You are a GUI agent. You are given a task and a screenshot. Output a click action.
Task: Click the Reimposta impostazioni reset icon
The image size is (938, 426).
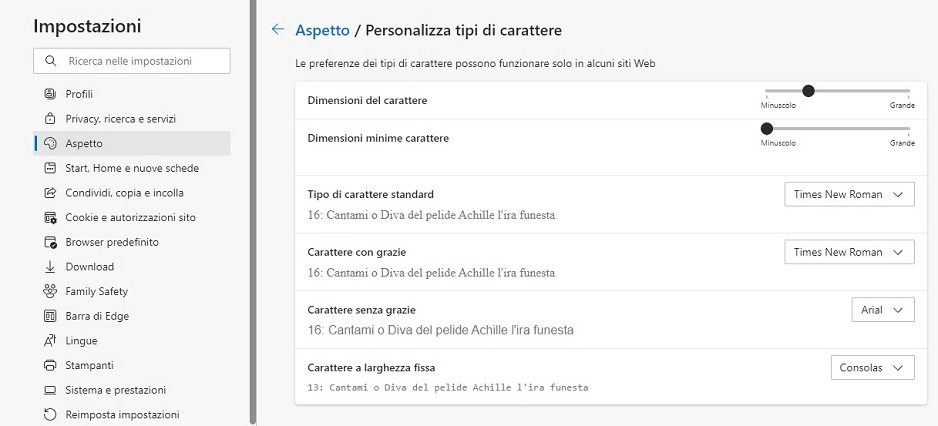(50, 415)
